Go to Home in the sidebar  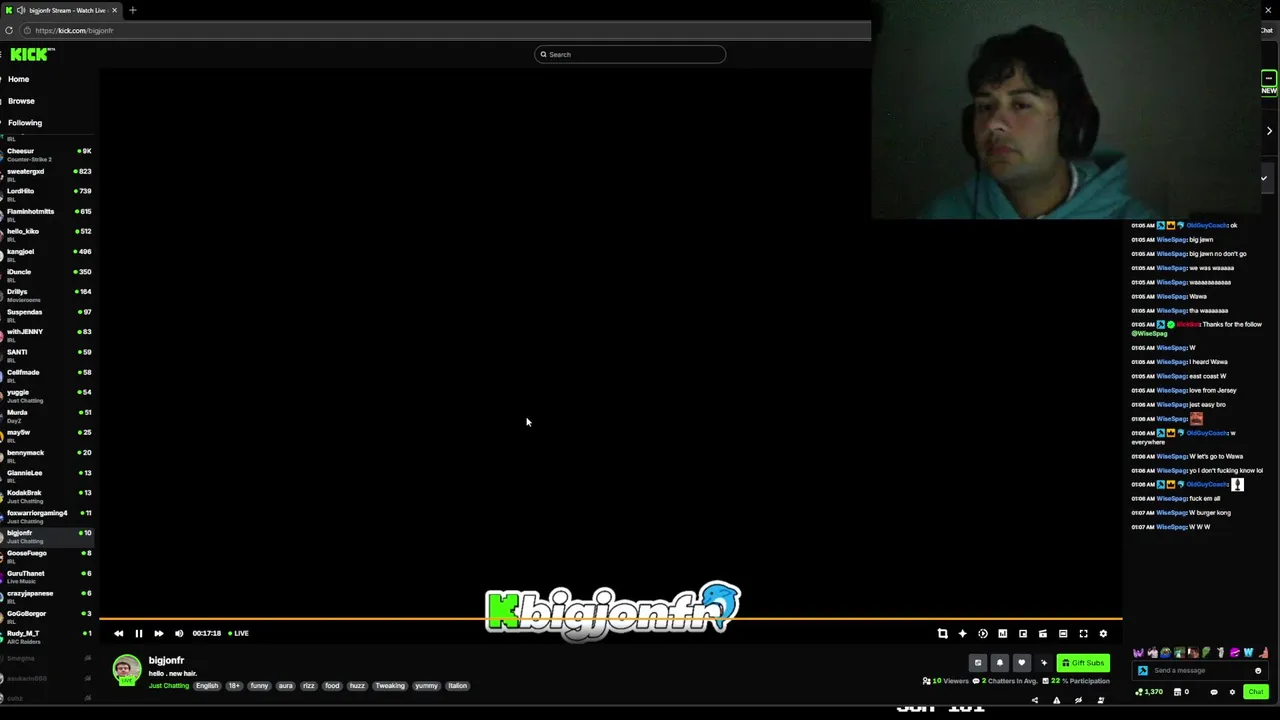pos(19,79)
